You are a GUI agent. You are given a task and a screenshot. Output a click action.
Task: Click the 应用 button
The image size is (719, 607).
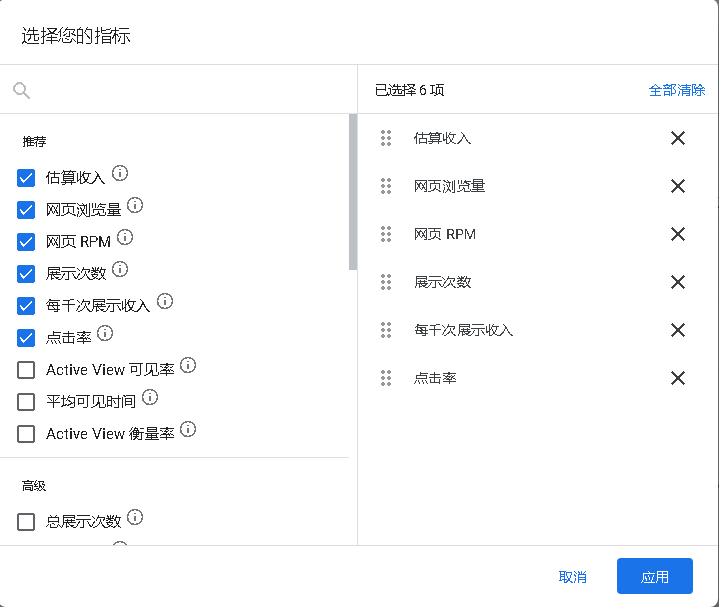pos(655,576)
